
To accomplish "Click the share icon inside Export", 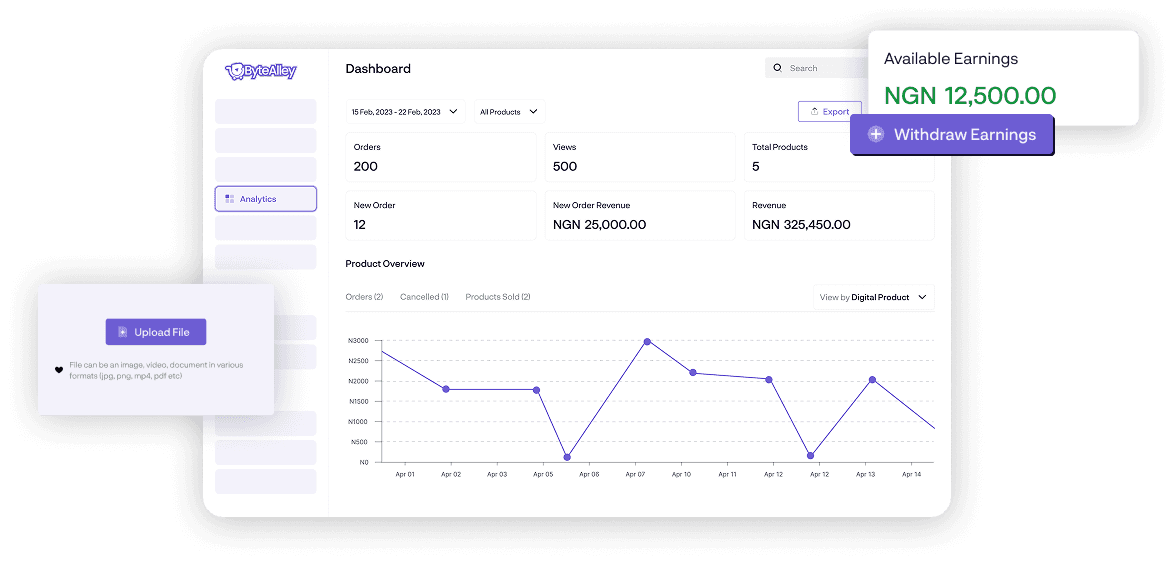I will coord(814,112).
